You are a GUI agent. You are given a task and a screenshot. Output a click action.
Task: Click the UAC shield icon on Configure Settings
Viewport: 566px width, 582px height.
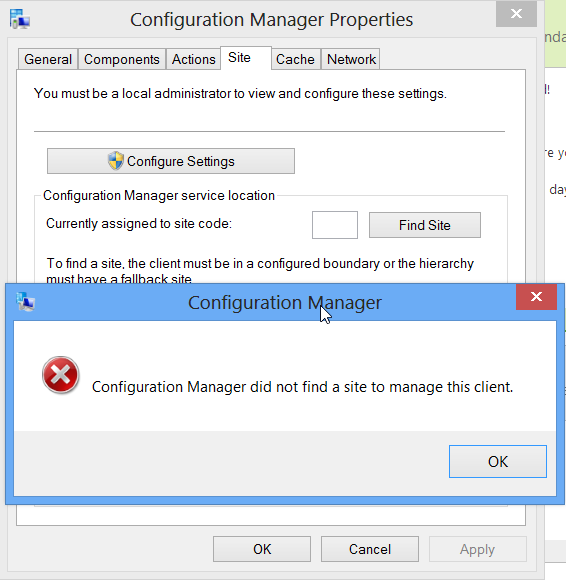click(116, 161)
